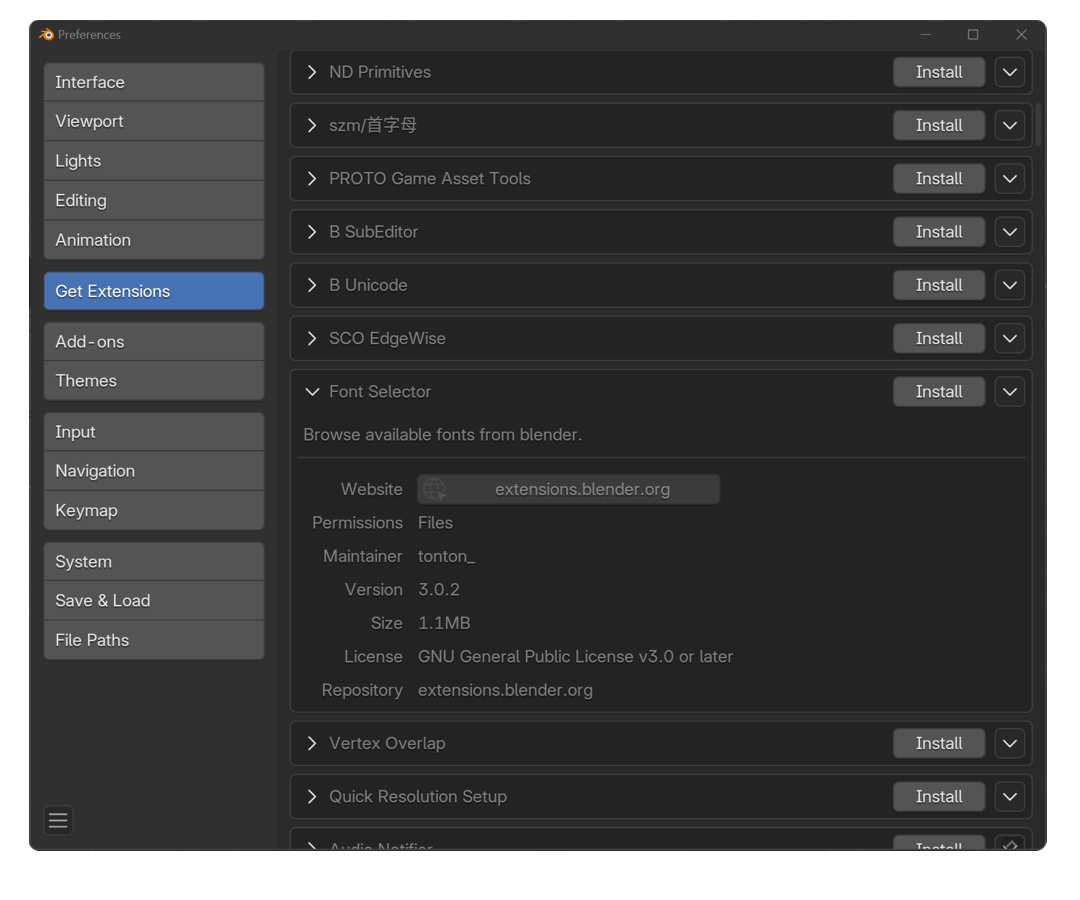1080x900 pixels.
Task: Click the extensions list scrollbar
Action: point(1039,125)
